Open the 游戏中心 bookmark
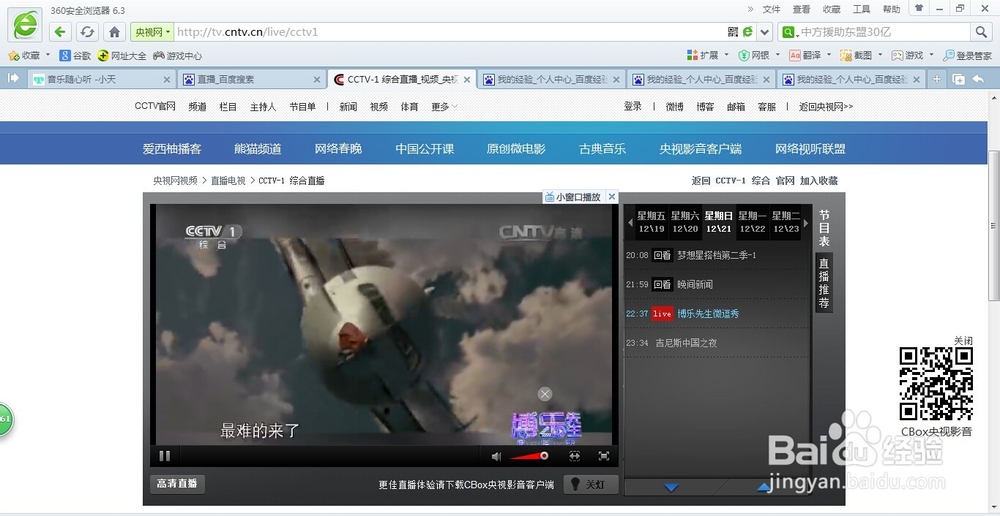1000x516 pixels. click(177, 56)
